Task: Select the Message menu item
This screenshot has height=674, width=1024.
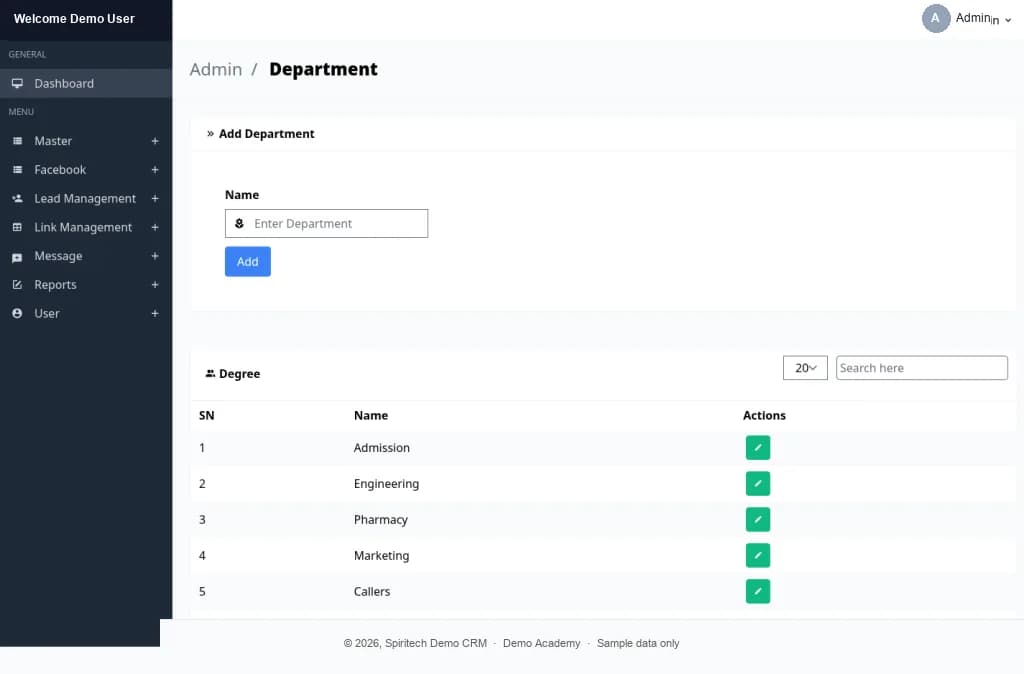Action: click(86, 255)
